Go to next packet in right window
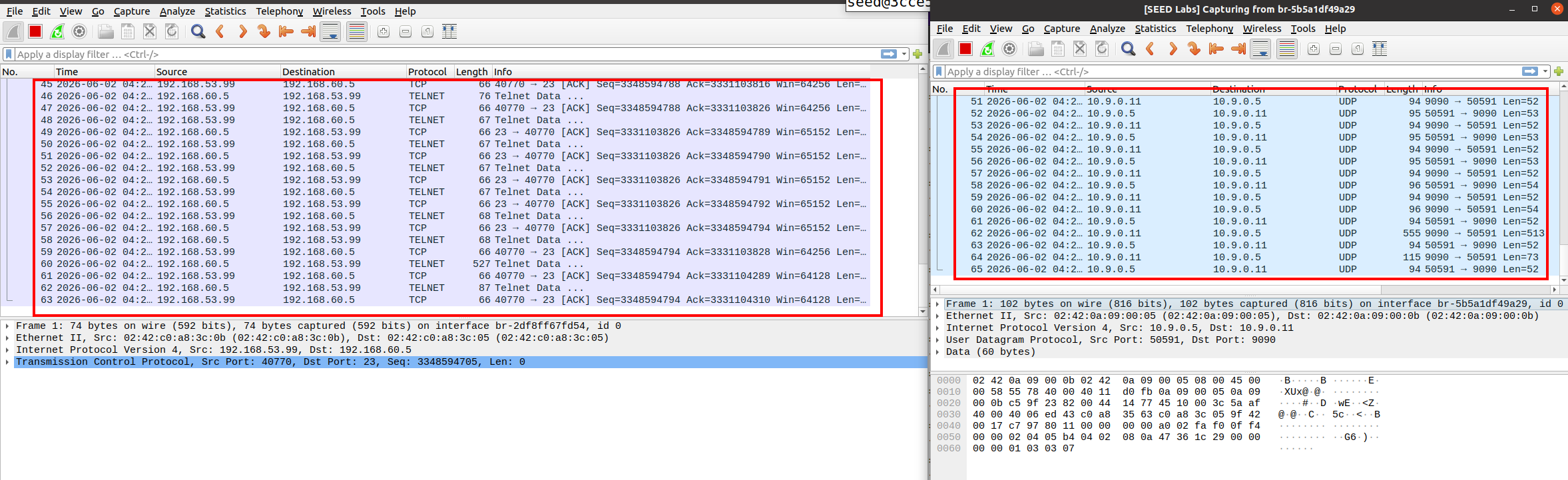Image resolution: width=1568 pixels, height=480 pixels. 1173,49
